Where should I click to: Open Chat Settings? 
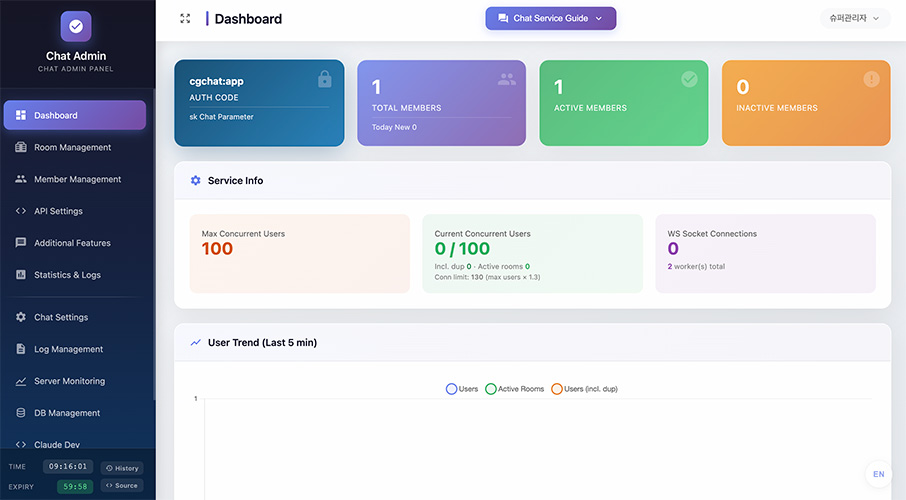(75, 317)
